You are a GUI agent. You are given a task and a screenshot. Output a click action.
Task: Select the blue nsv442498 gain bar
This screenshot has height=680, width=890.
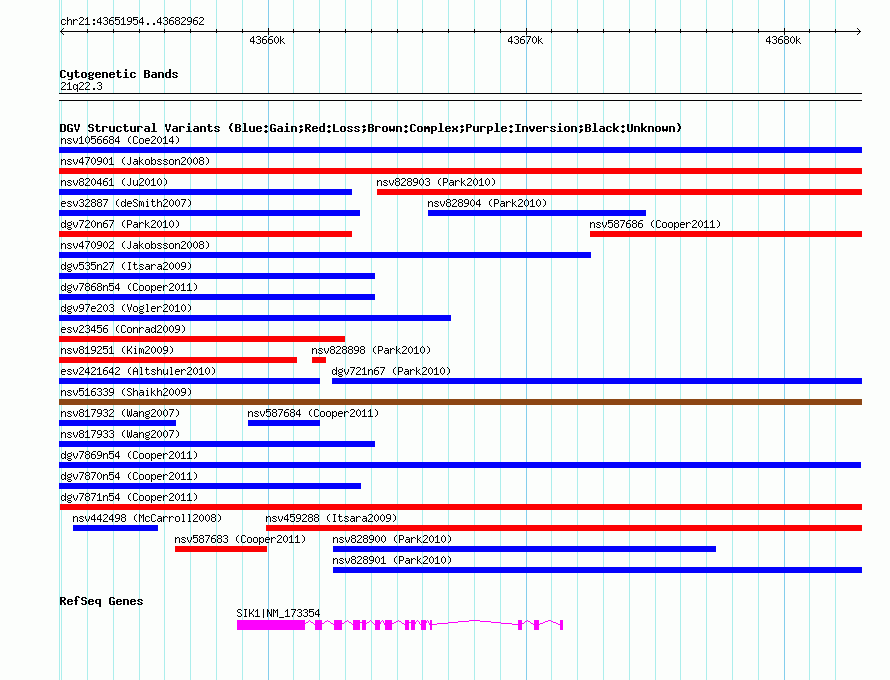[x=115, y=528]
